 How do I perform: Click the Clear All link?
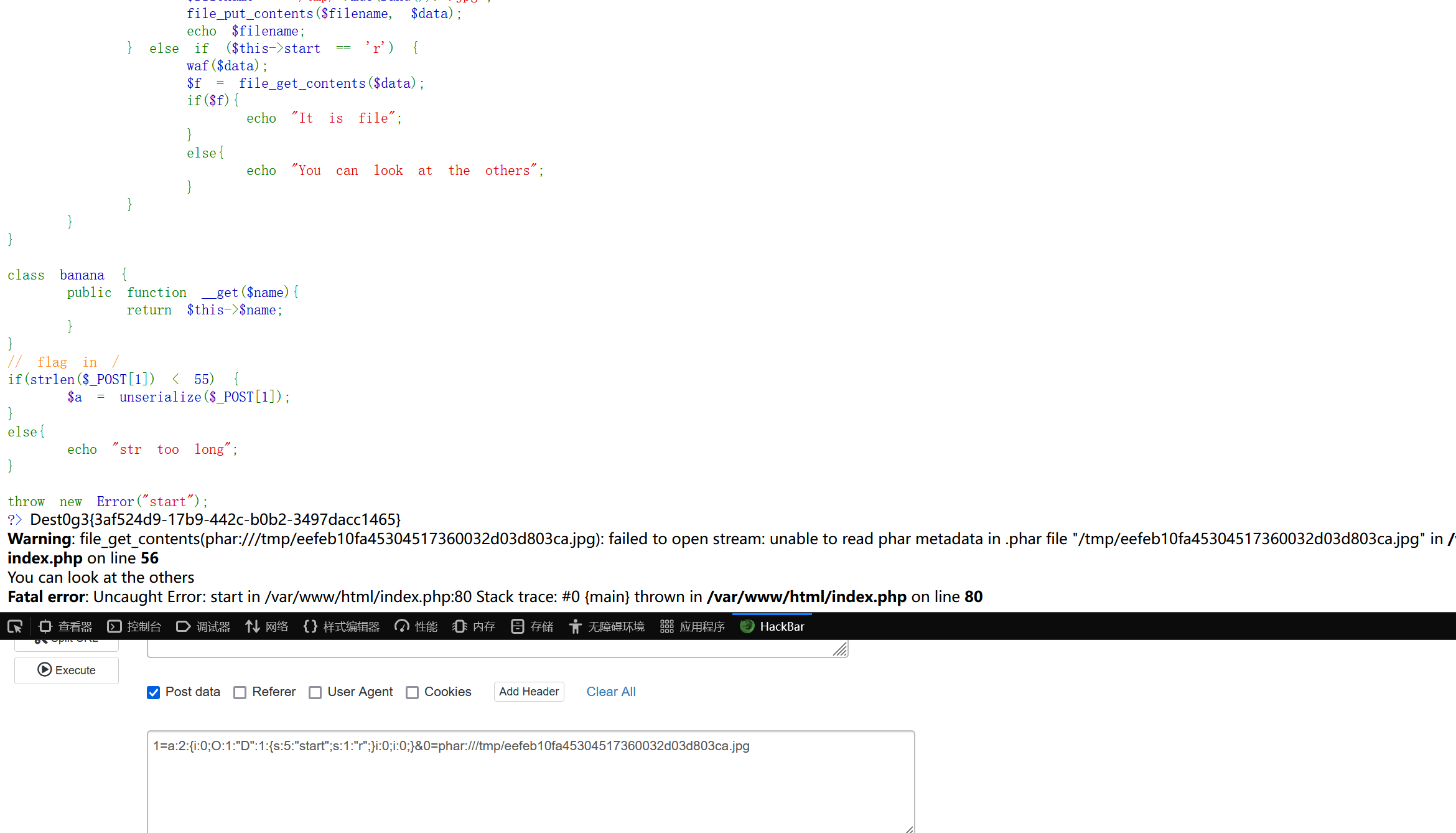(x=611, y=692)
